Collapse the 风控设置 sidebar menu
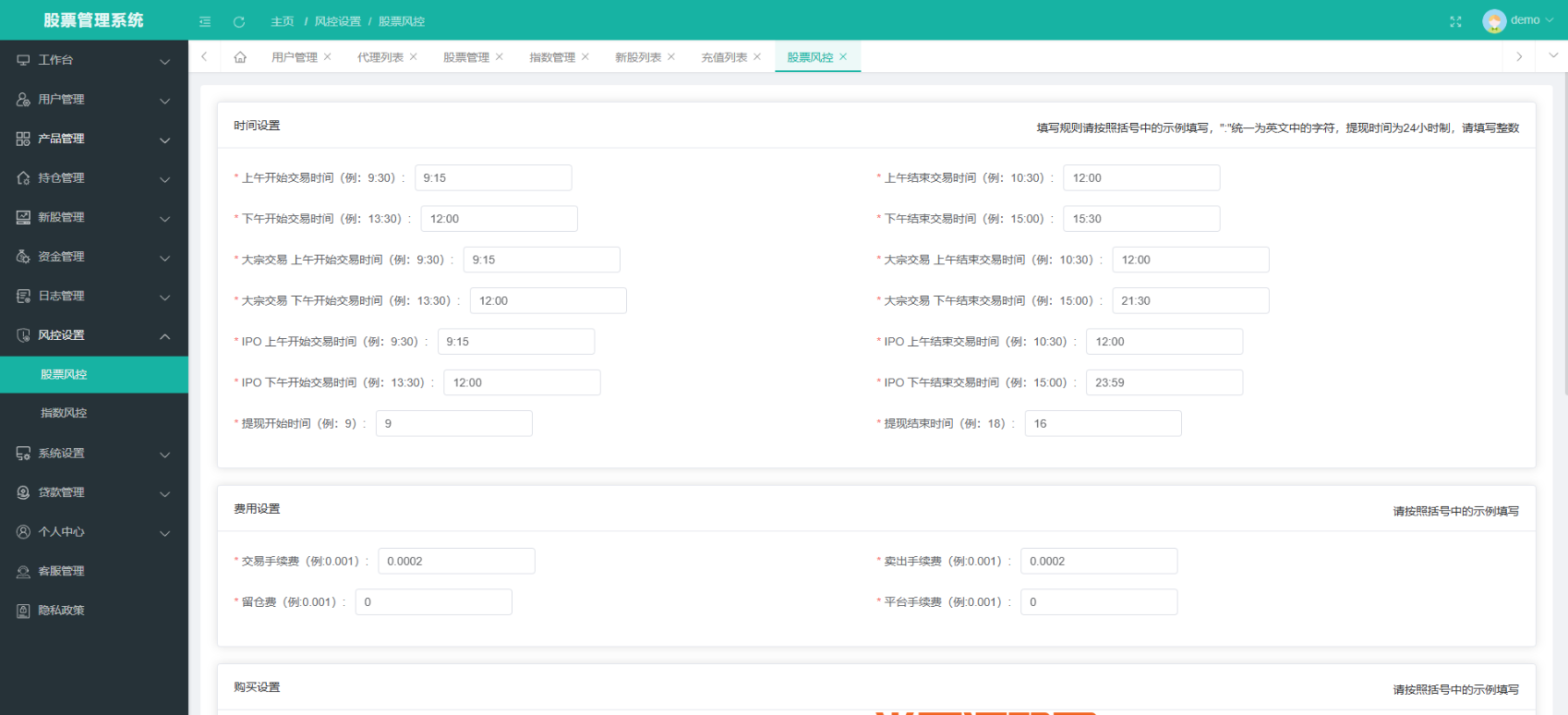Image resolution: width=1568 pixels, height=715 pixels. click(93, 335)
